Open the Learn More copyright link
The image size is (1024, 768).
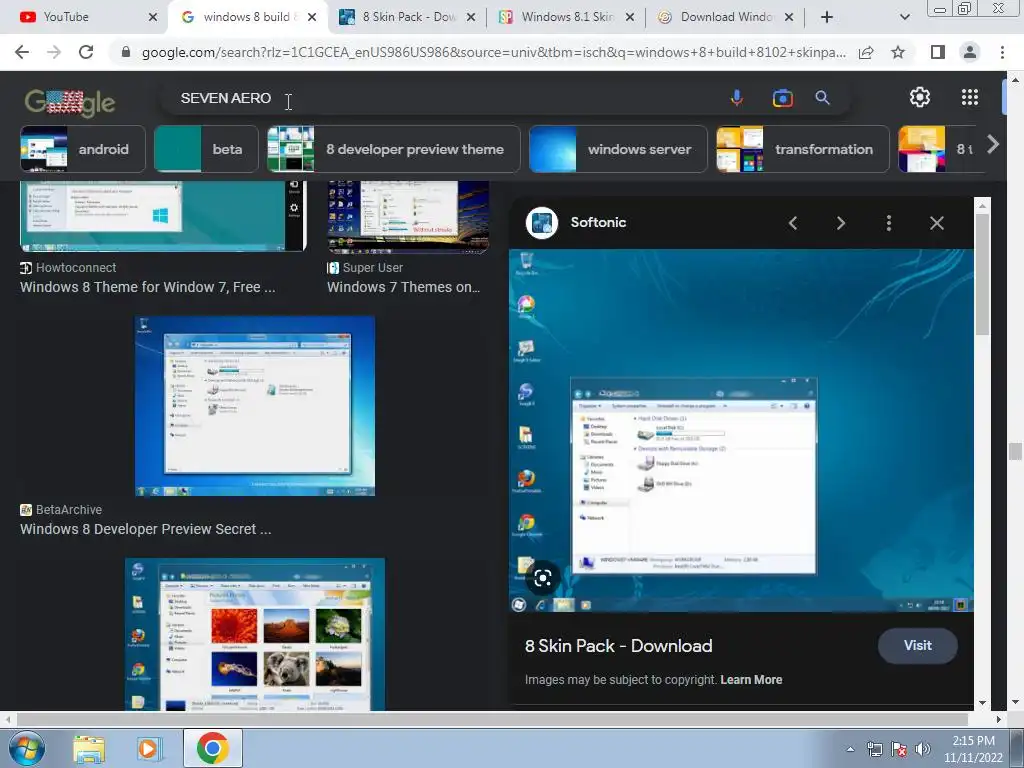[x=751, y=680]
